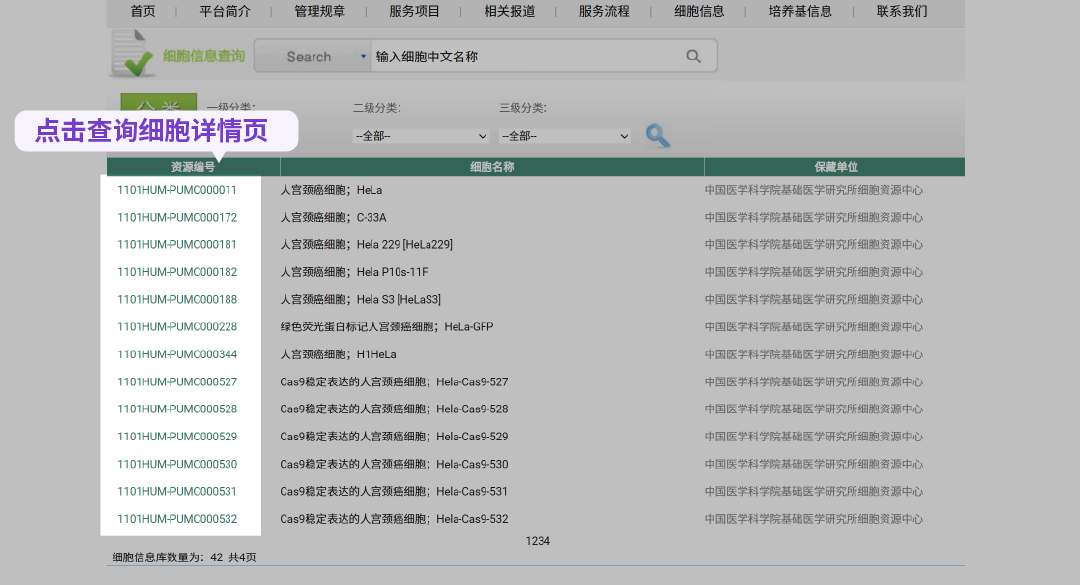Click cell name Hela-Cas9-532
Image resolution: width=1080 pixels, height=585 pixels.
click(472, 519)
